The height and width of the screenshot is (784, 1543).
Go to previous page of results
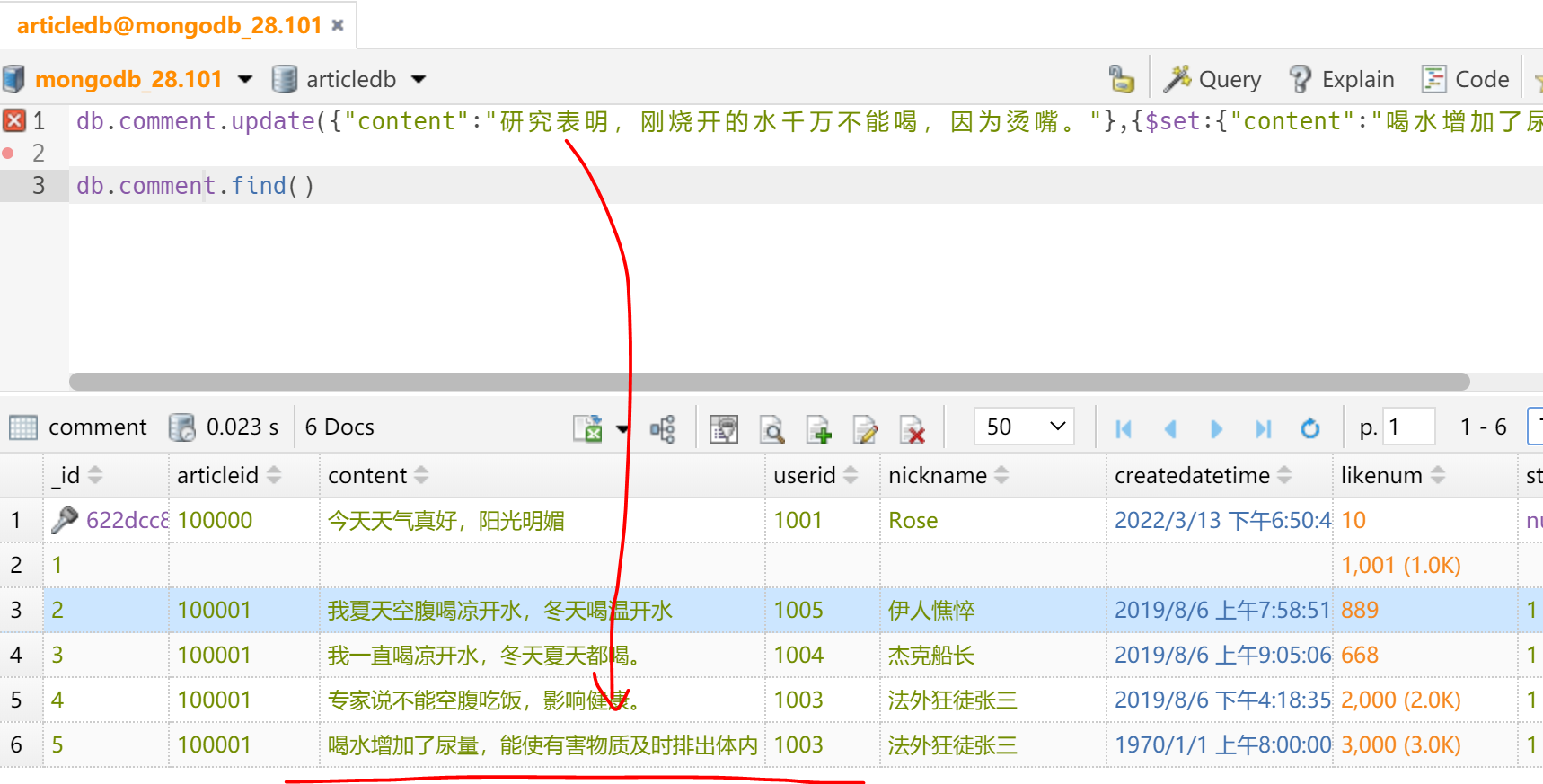[x=1170, y=429]
